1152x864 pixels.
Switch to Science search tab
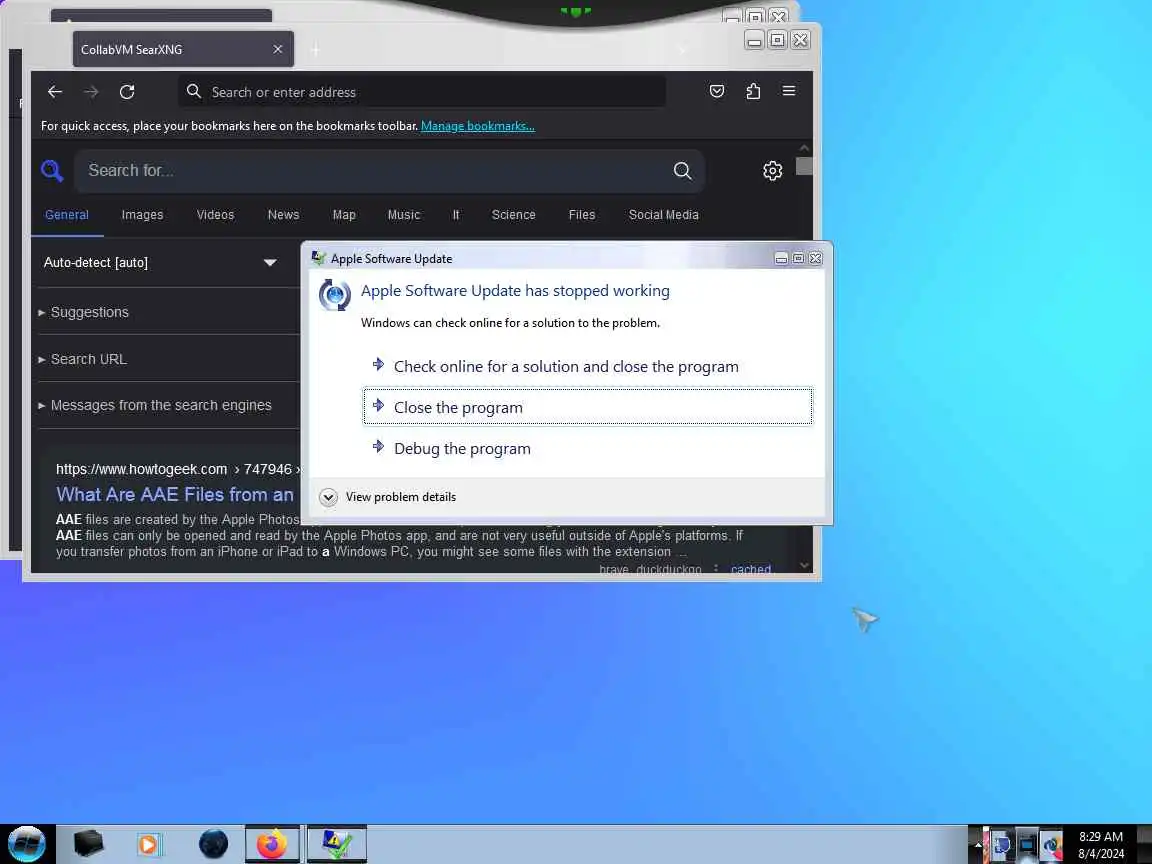pyautogui.click(x=514, y=215)
